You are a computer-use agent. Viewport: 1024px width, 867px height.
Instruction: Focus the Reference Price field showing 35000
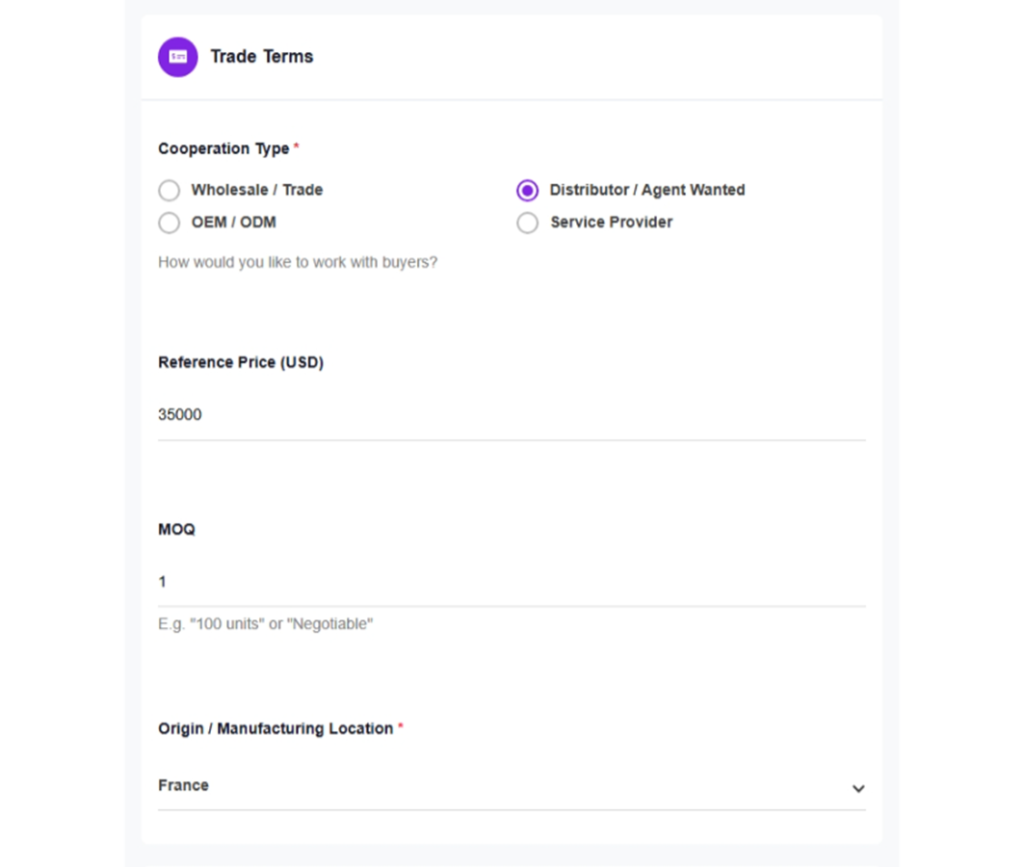[511, 415]
